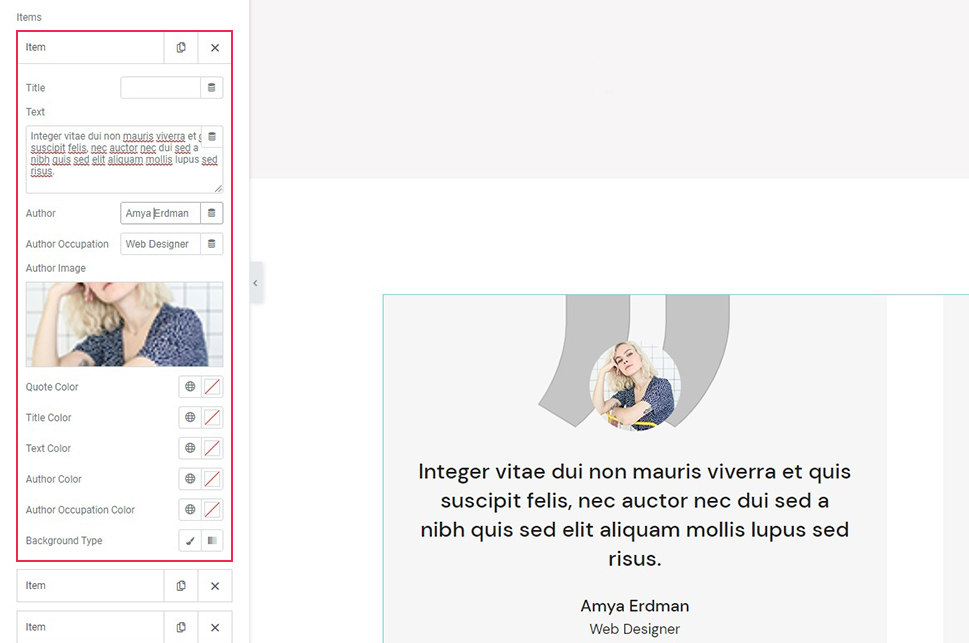
Task: Remove the first expanded Item
Action: click(214, 48)
